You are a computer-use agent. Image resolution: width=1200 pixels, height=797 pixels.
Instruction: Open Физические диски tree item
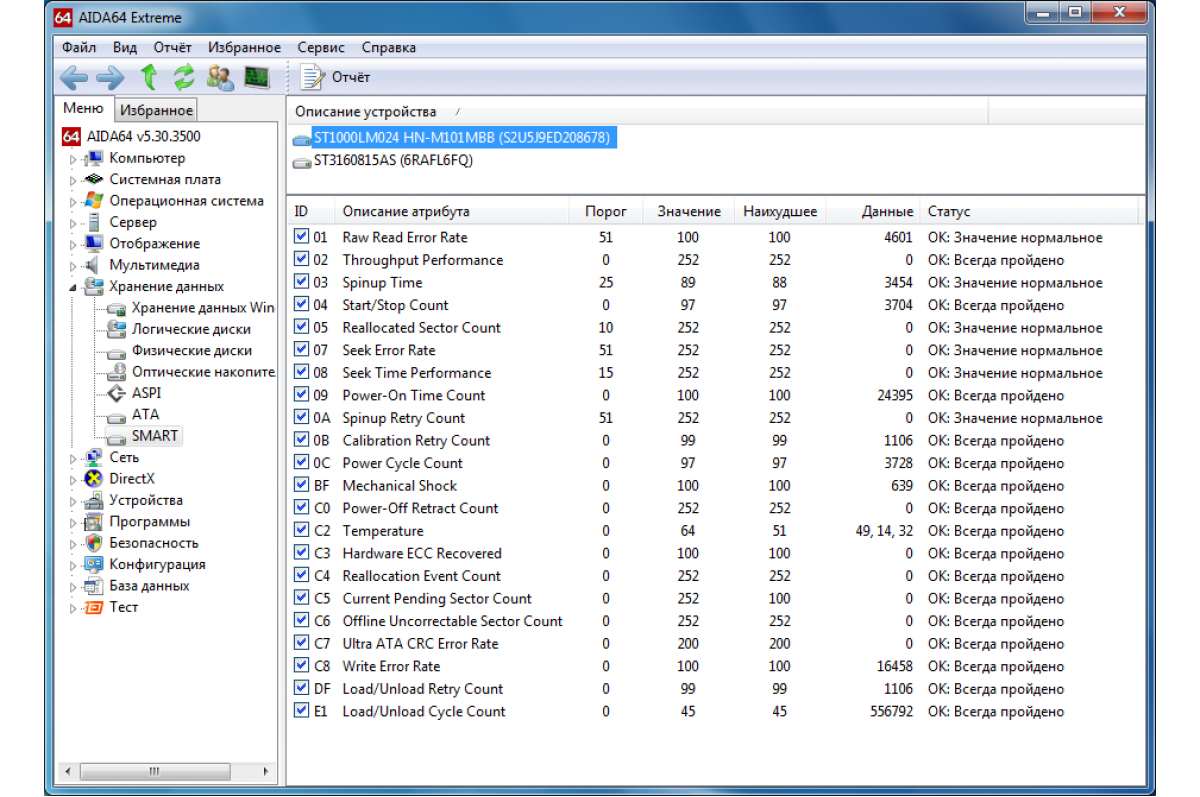pos(191,350)
